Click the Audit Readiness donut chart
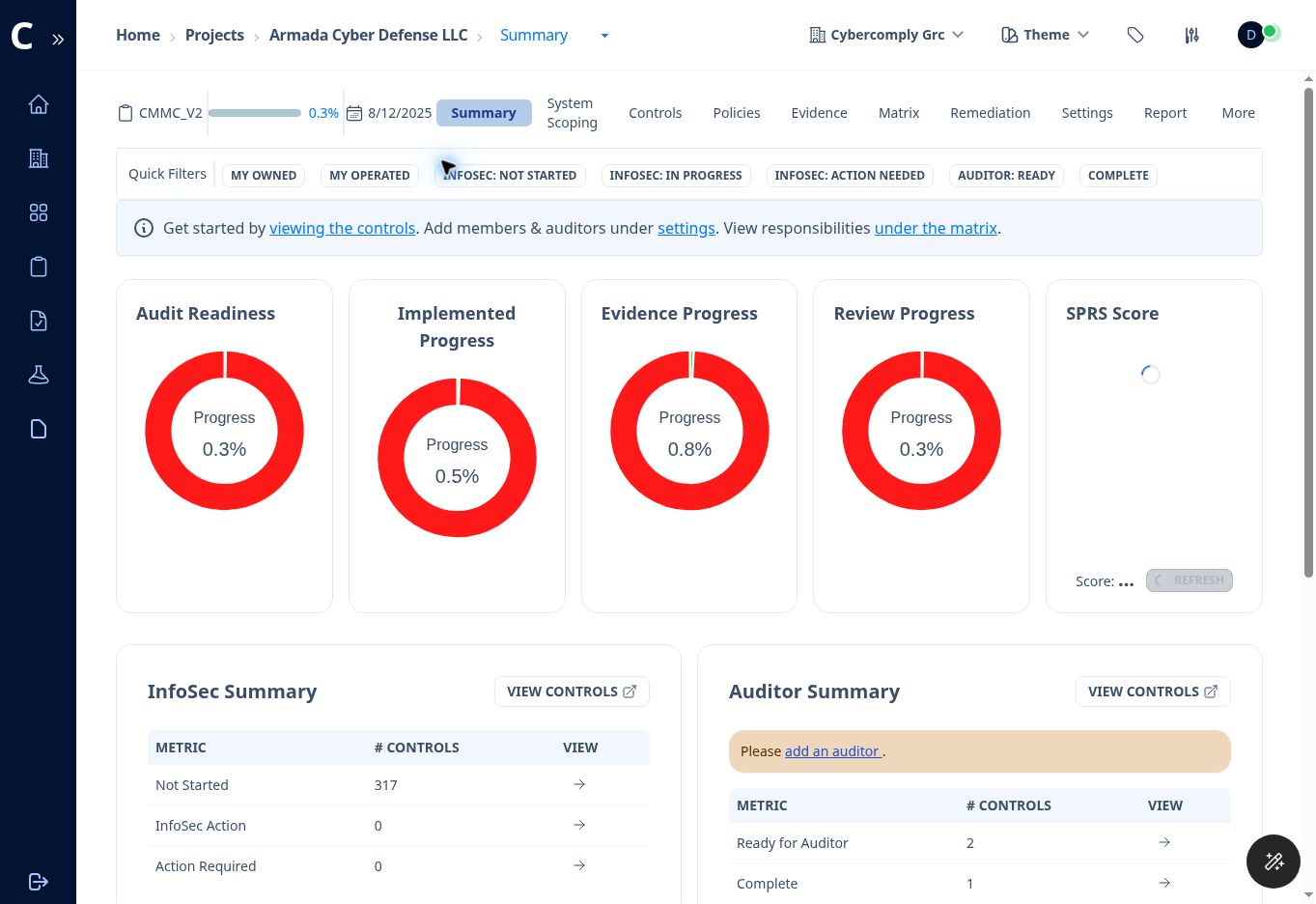1316x904 pixels. [224, 431]
